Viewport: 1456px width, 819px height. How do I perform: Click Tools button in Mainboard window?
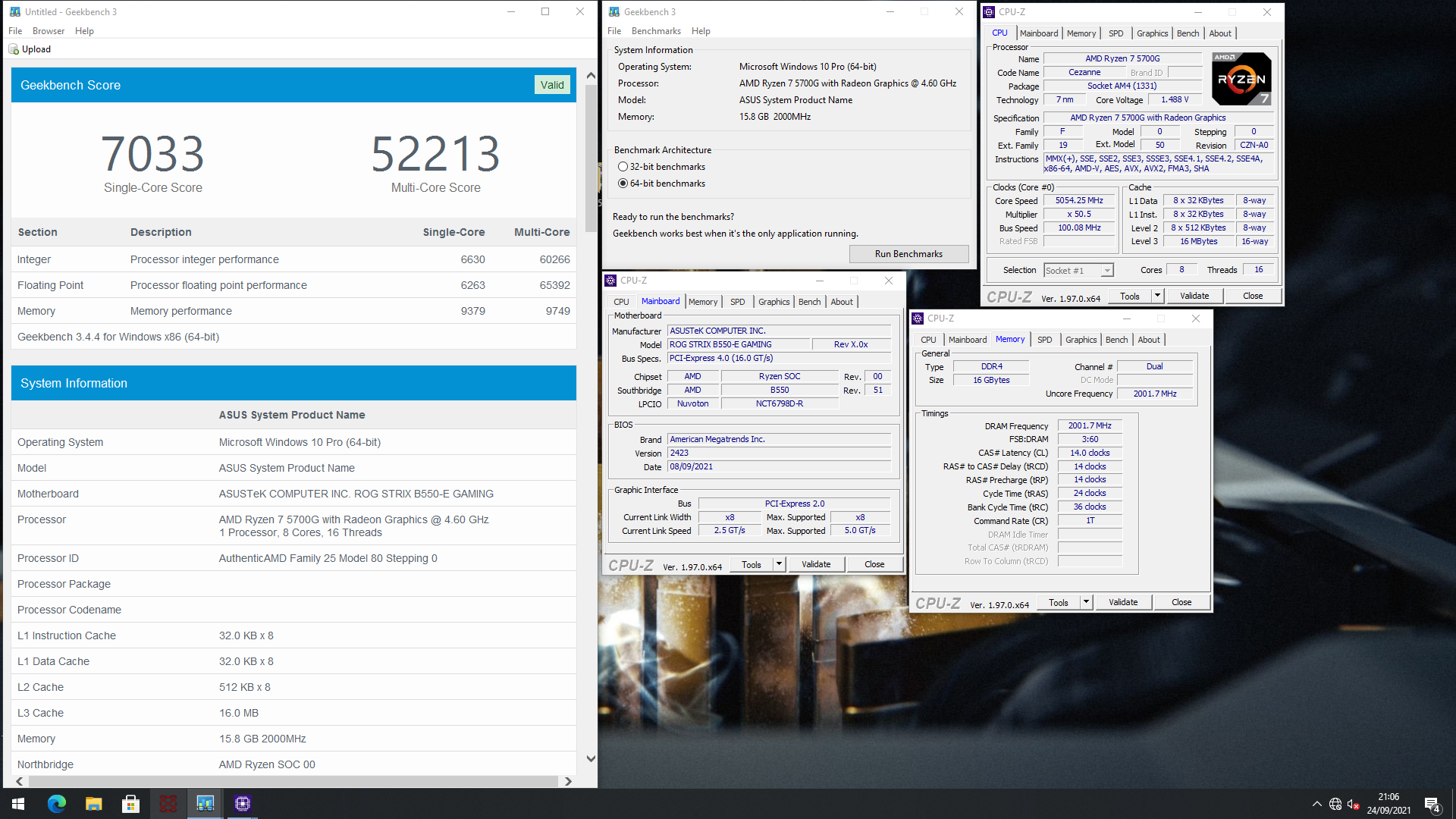[x=752, y=564]
